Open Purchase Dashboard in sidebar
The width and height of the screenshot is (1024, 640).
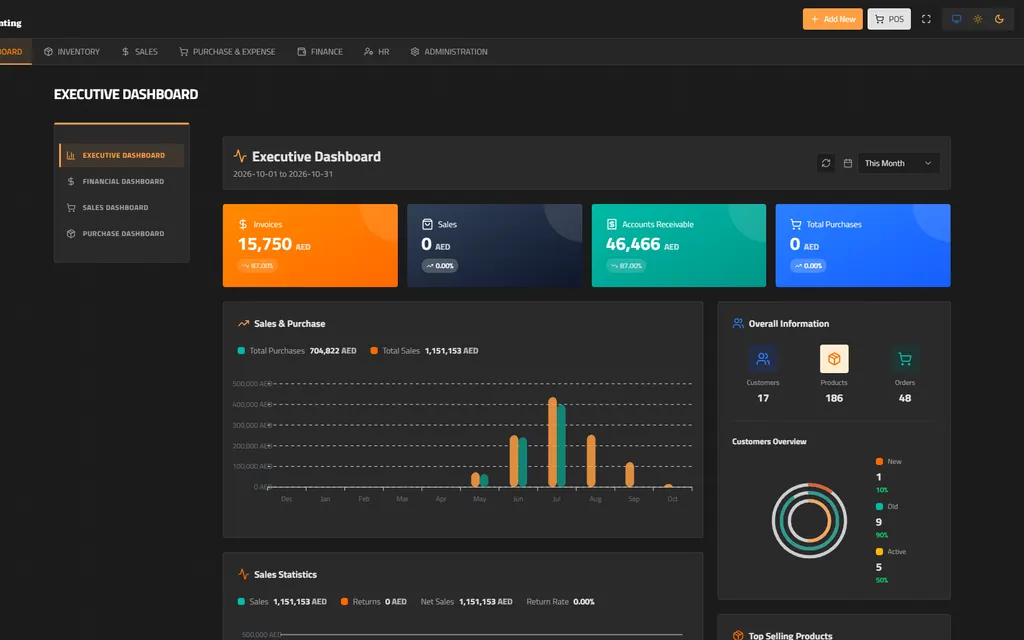click(121, 234)
